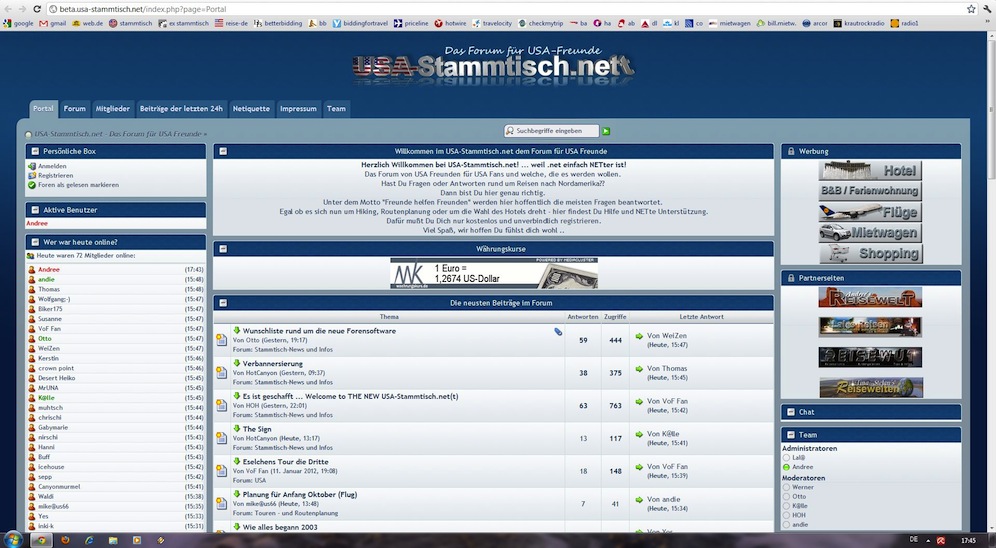This screenshot has height=548, width=996.
Task: Click the green checkmark mark-forums-read icon
Action: tap(32, 184)
